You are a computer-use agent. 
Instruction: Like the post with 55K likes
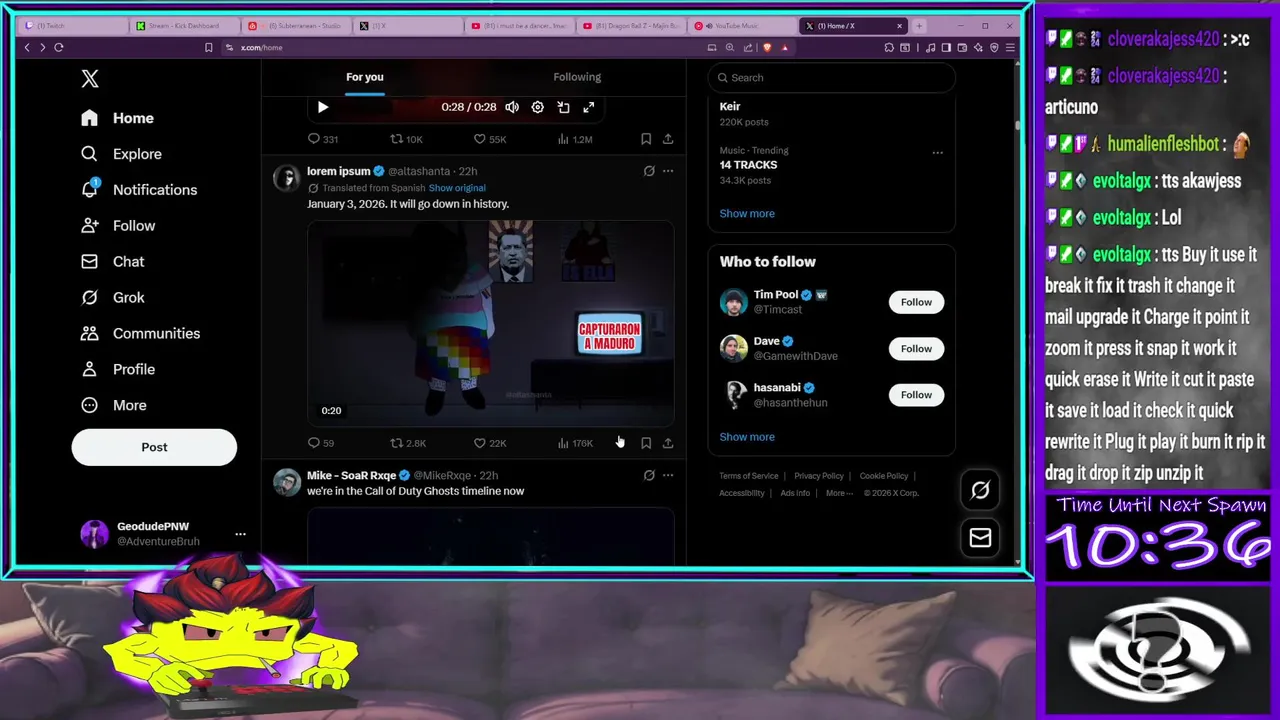[x=489, y=139]
